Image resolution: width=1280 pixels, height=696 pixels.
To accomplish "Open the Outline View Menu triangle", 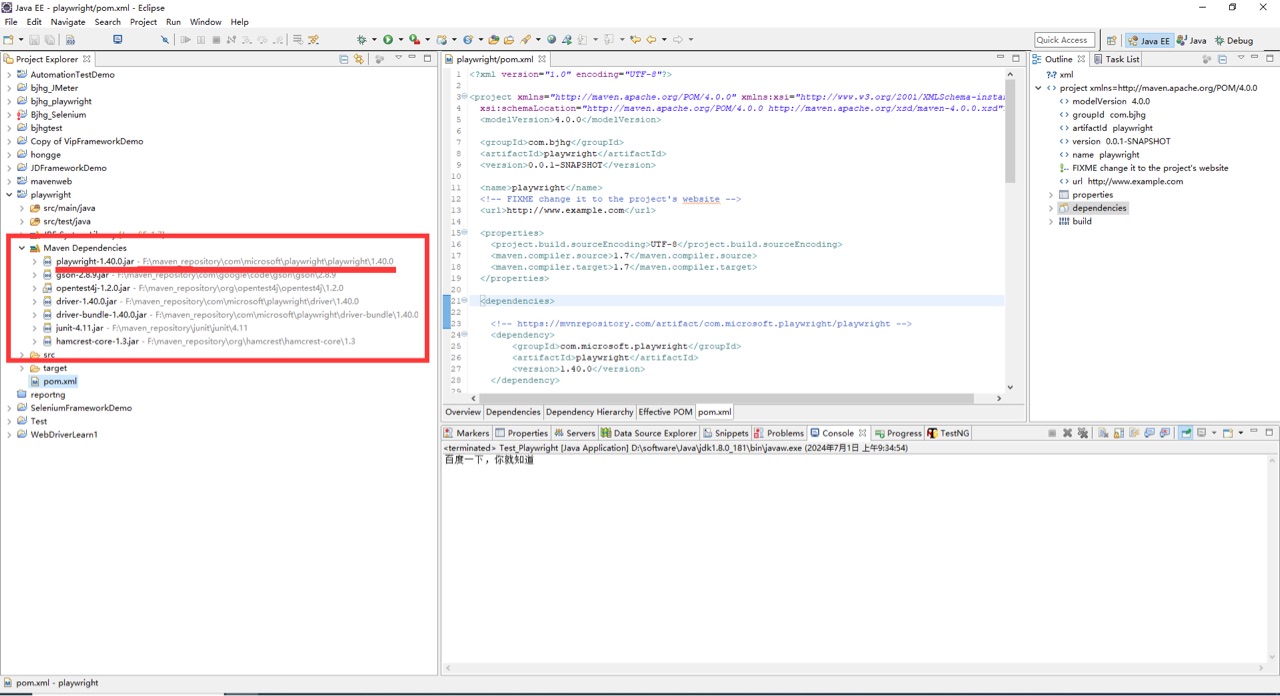I will 1239,59.
